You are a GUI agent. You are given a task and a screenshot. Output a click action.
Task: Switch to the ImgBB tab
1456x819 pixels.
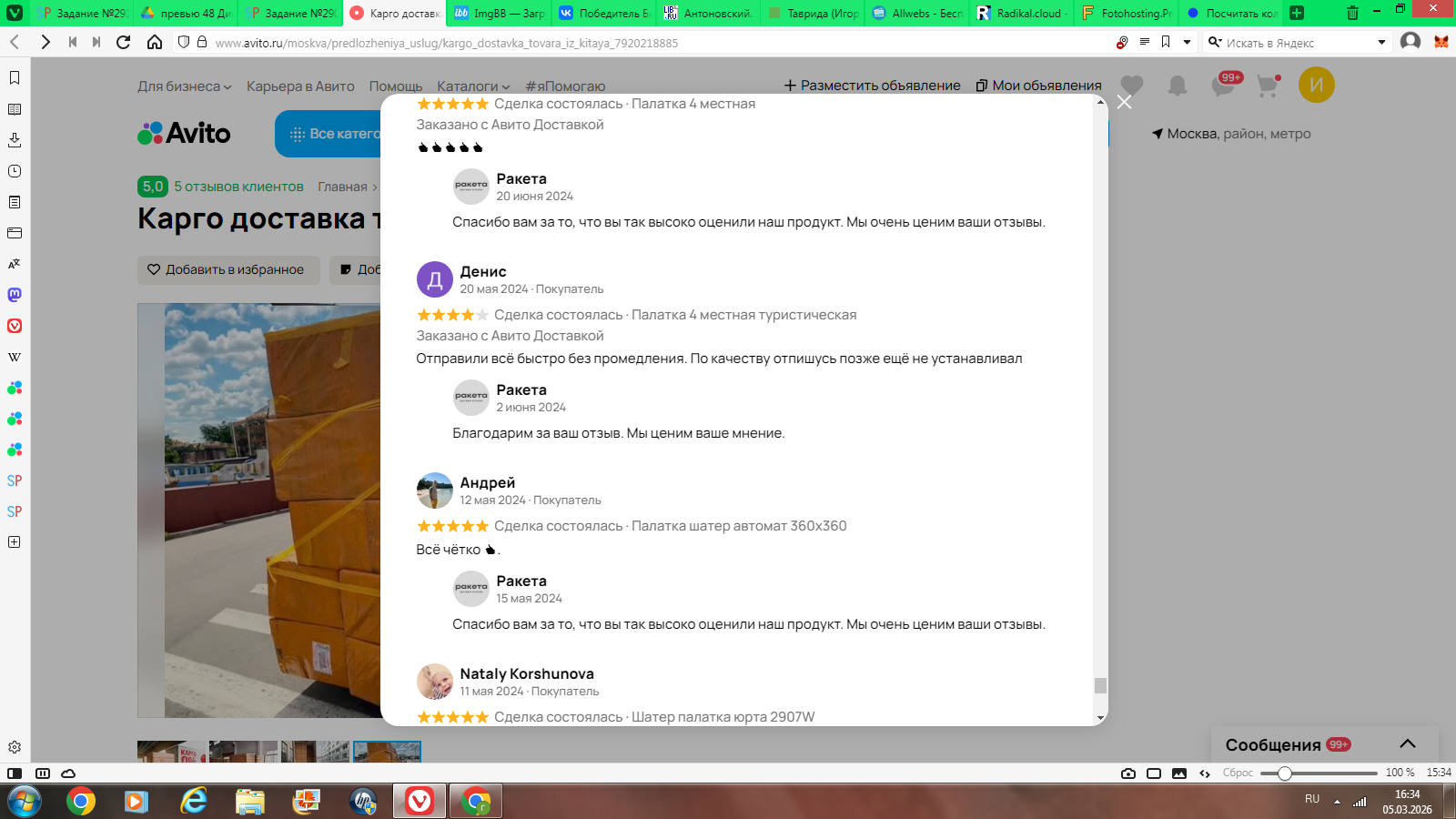pyautogui.click(x=500, y=13)
